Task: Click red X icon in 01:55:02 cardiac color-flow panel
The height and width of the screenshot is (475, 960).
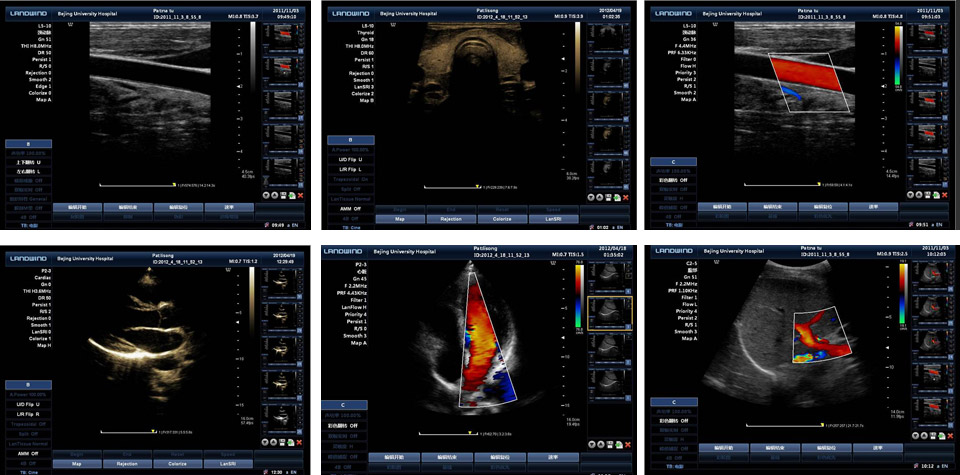Action: click(x=627, y=444)
